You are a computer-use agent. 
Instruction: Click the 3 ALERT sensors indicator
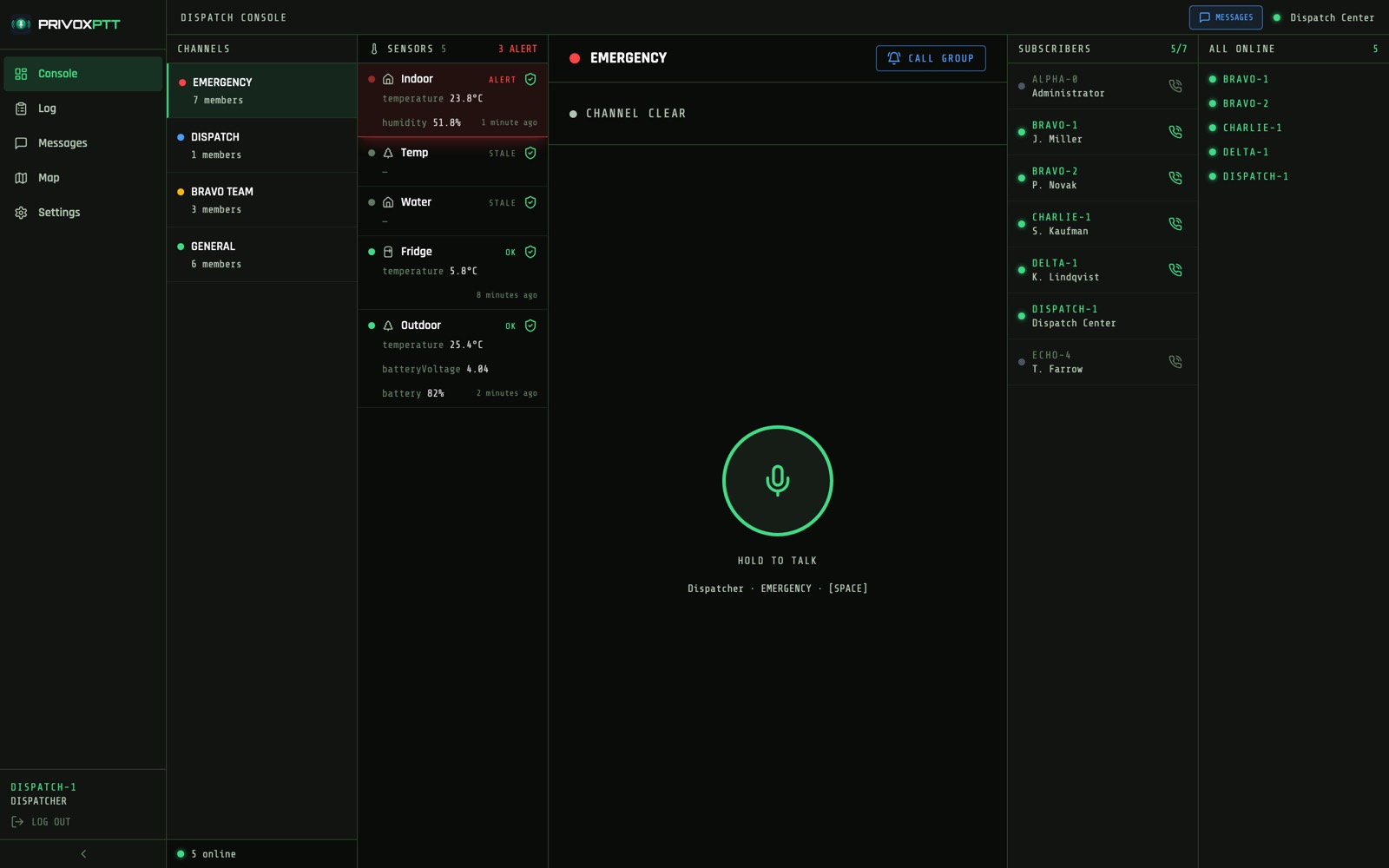(x=517, y=49)
